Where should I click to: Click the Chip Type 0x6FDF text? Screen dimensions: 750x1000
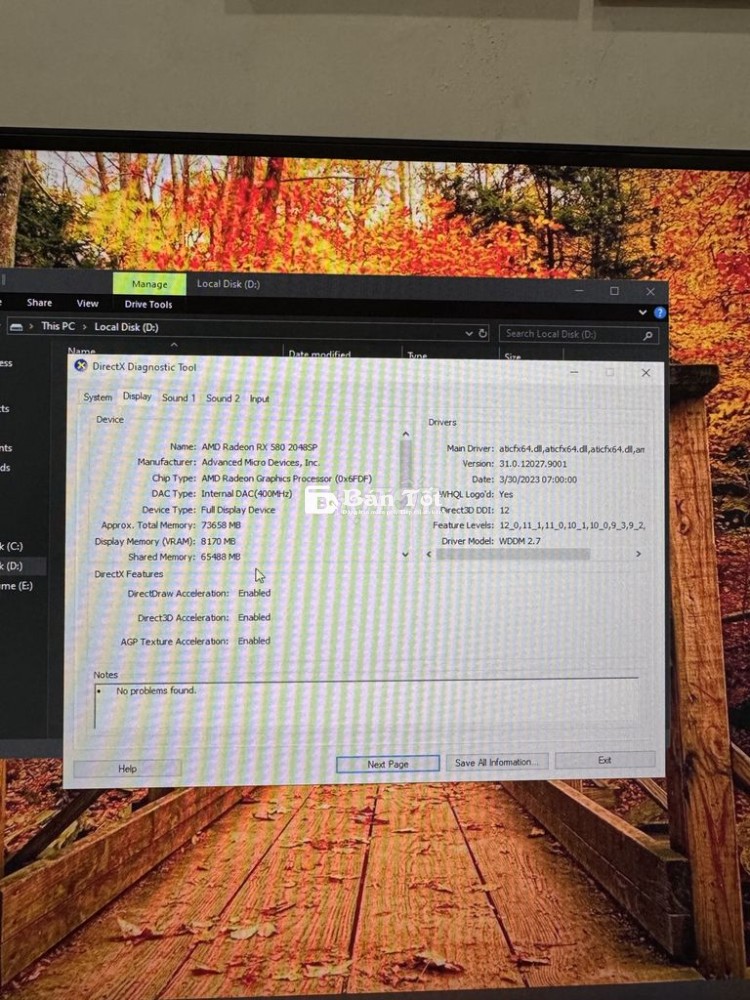click(286, 478)
